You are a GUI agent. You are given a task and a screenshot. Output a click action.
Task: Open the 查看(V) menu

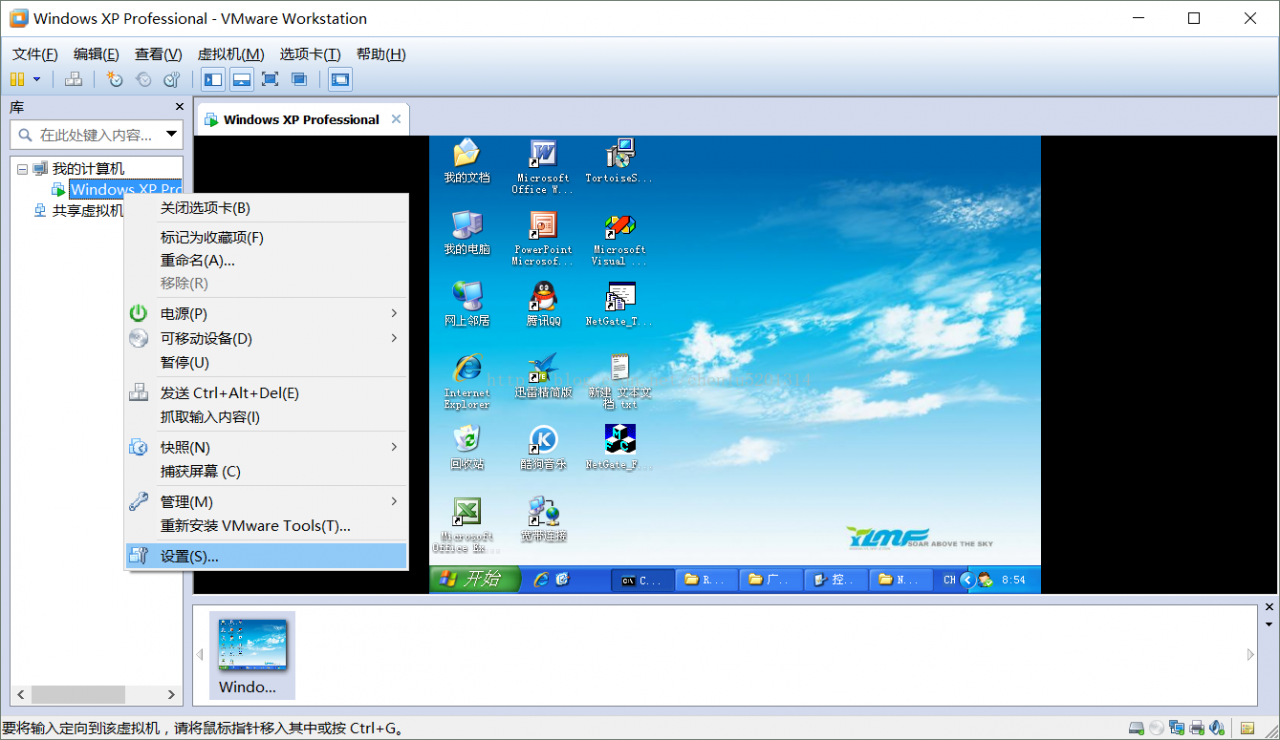[x=158, y=54]
